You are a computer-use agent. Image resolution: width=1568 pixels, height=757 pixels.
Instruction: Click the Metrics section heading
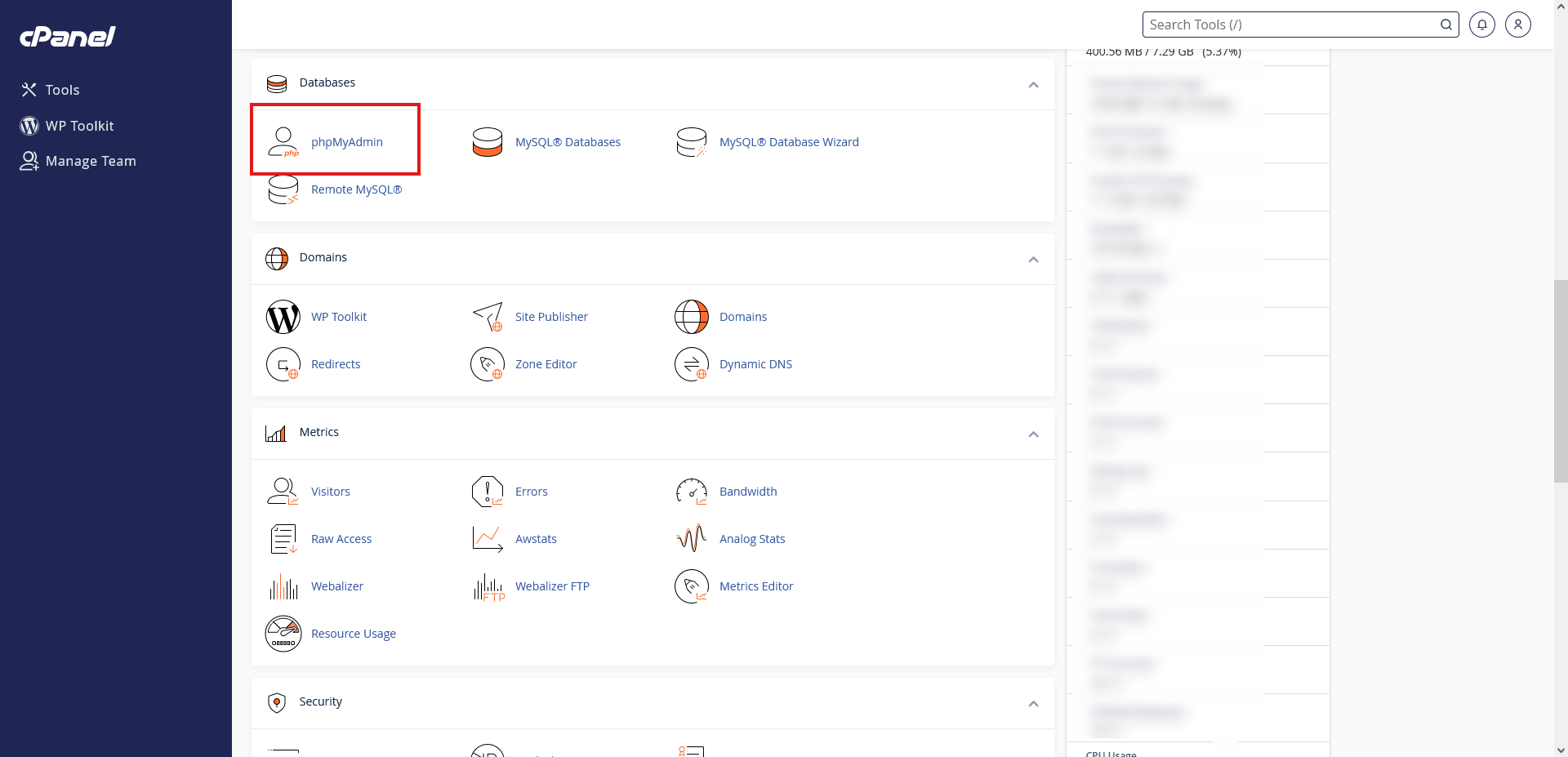click(x=319, y=432)
